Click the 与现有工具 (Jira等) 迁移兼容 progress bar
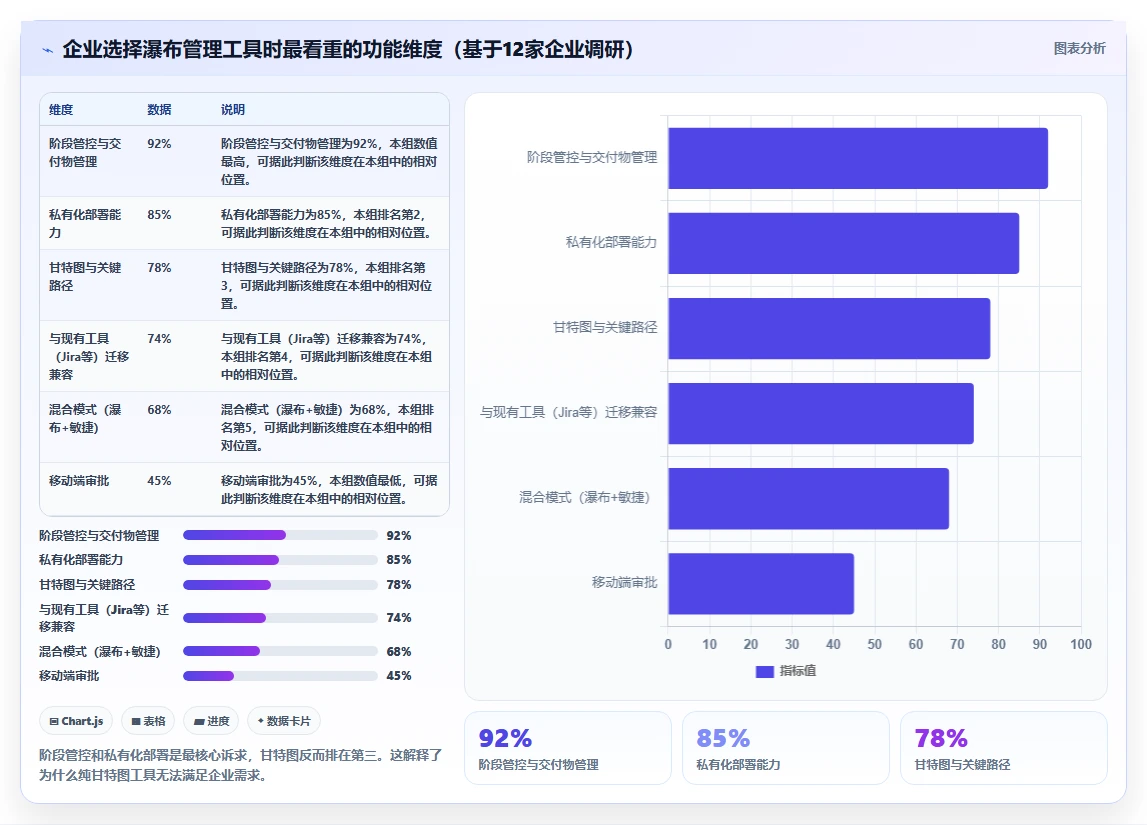1147x825 pixels. tap(280, 618)
